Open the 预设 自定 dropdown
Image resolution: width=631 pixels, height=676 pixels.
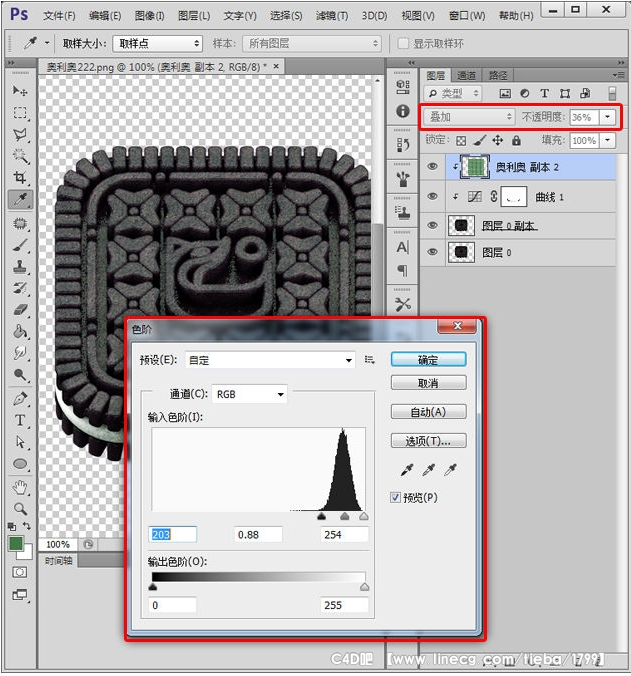[x=270, y=360]
